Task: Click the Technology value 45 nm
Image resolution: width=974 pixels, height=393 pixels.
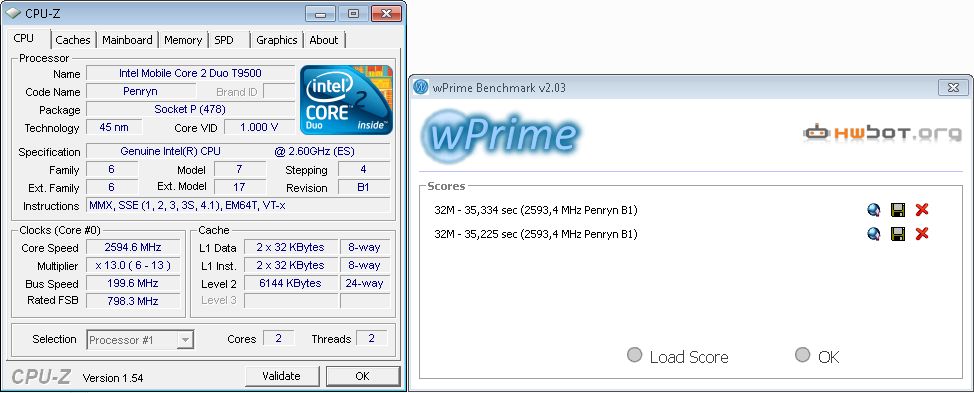Action: pyautogui.click(x=114, y=127)
